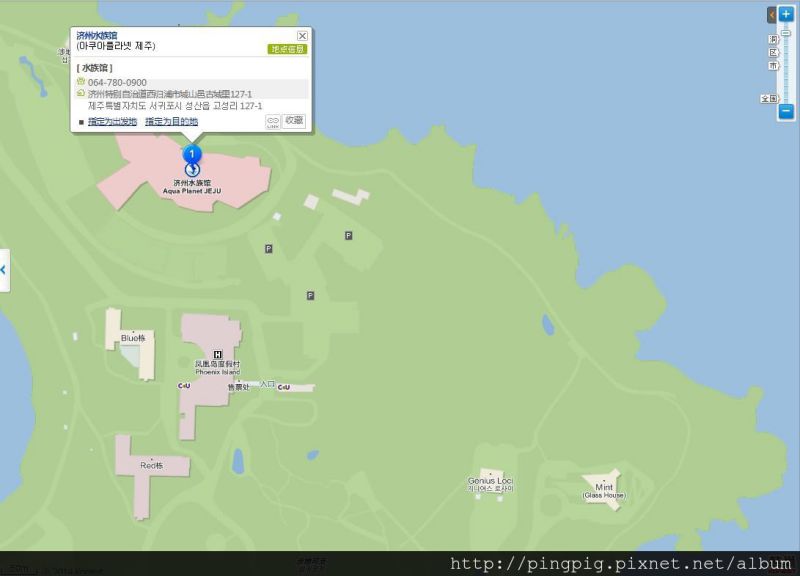Screen dimensions: 800x576
Task: Click the green 地点信息 button
Action: pyautogui.click(x=287, y=49)
